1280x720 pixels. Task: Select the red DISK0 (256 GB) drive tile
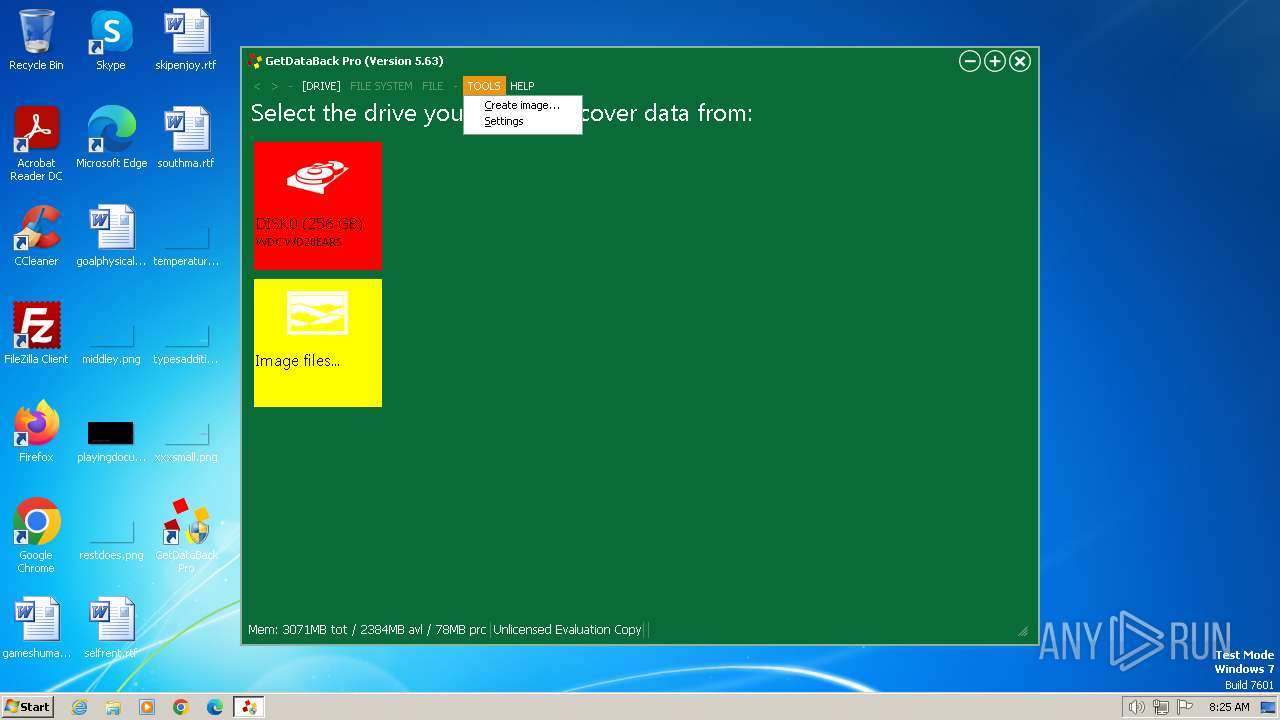[318, 206]
